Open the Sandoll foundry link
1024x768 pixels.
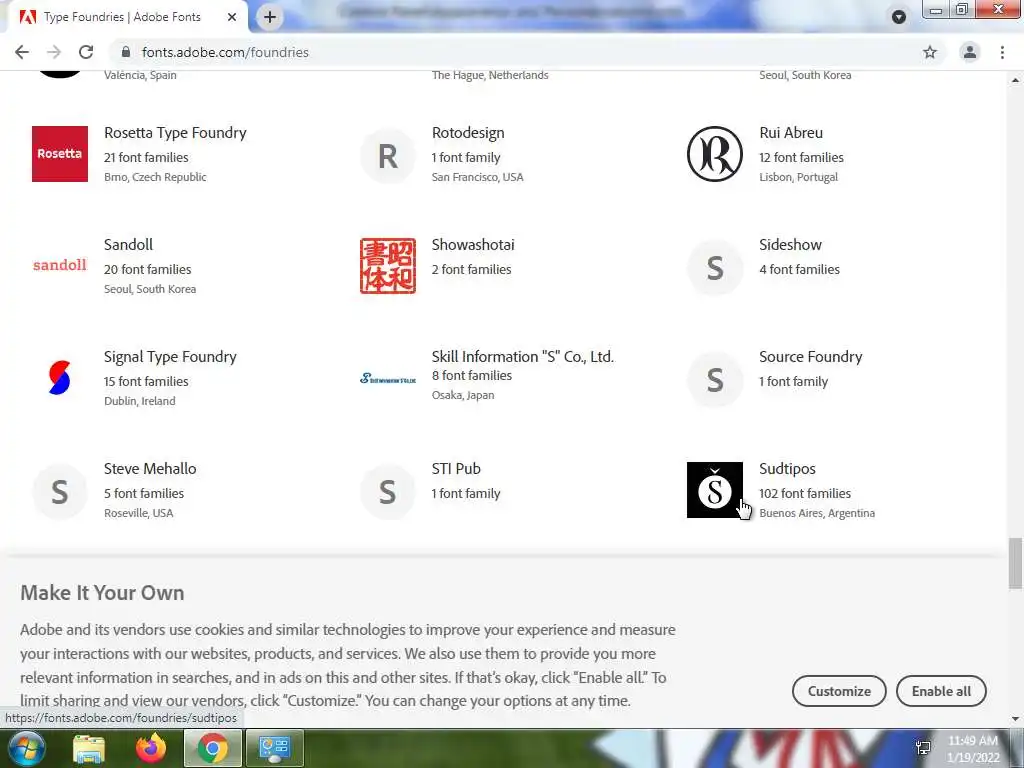[128, 245]
